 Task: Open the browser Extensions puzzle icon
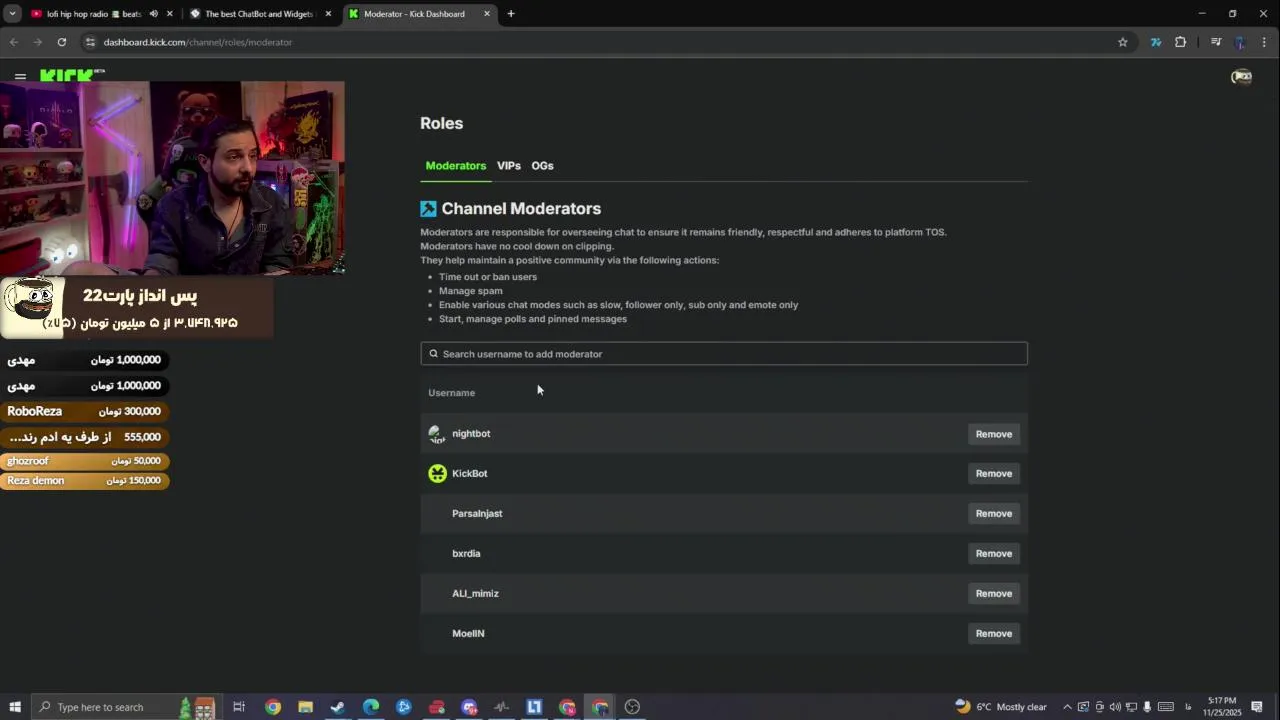tap(1180, 42)
